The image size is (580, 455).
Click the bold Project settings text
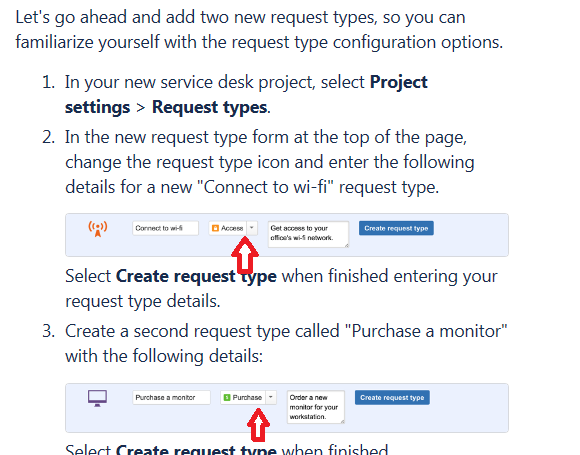click(x=246, y=94)
